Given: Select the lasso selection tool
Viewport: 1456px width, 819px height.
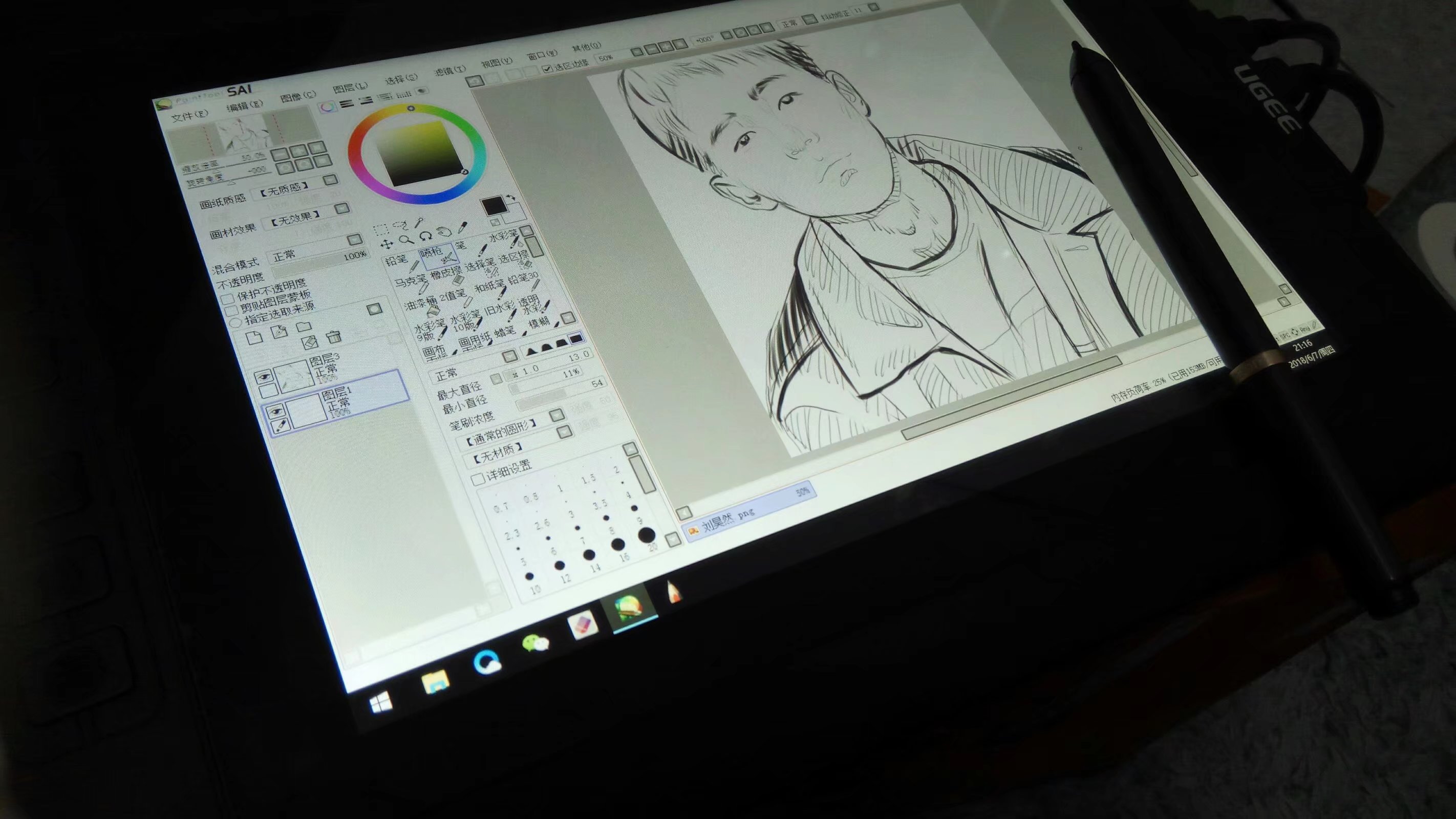Looking at the screenshot, I should [400, 226].
